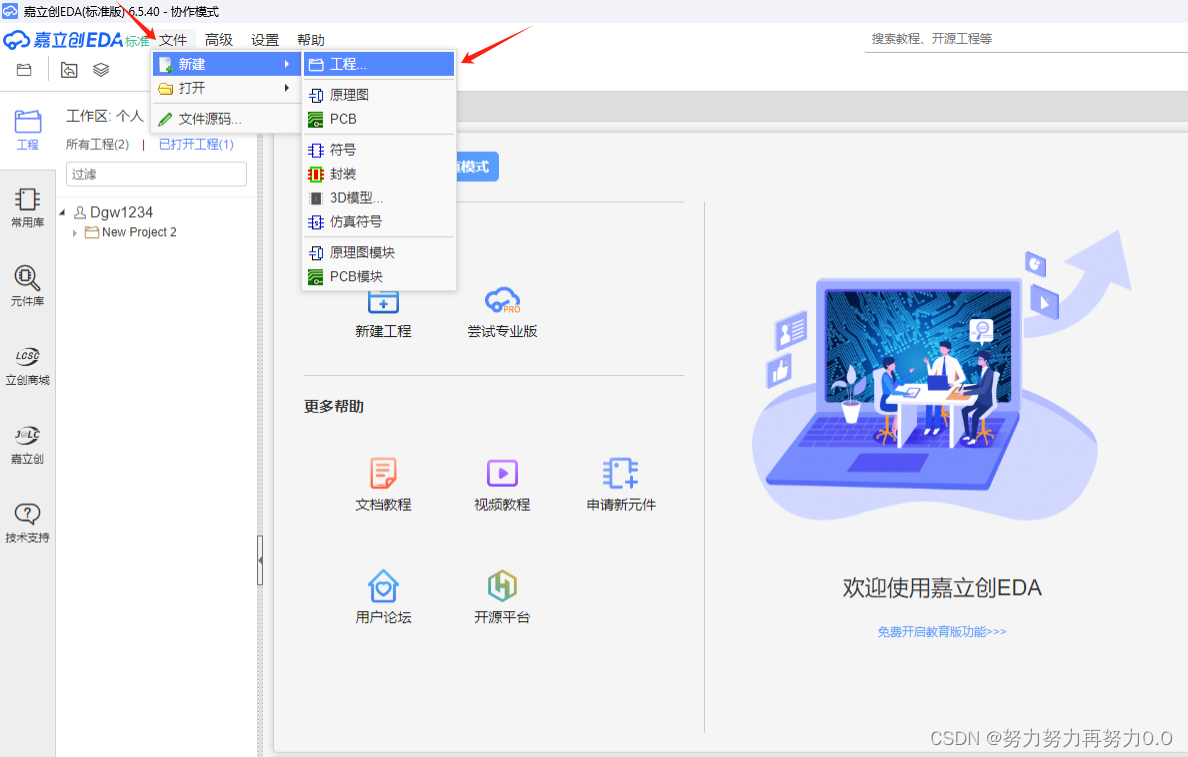Open the 立创商城 sidebar item

(27, 365)
